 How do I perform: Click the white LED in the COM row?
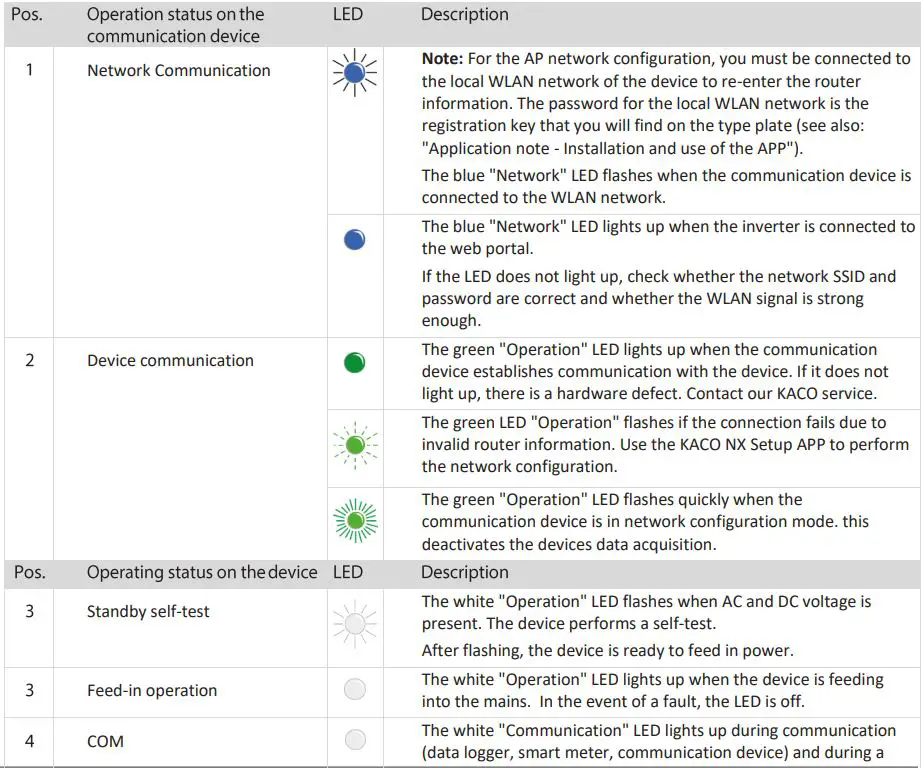(354, 740)
